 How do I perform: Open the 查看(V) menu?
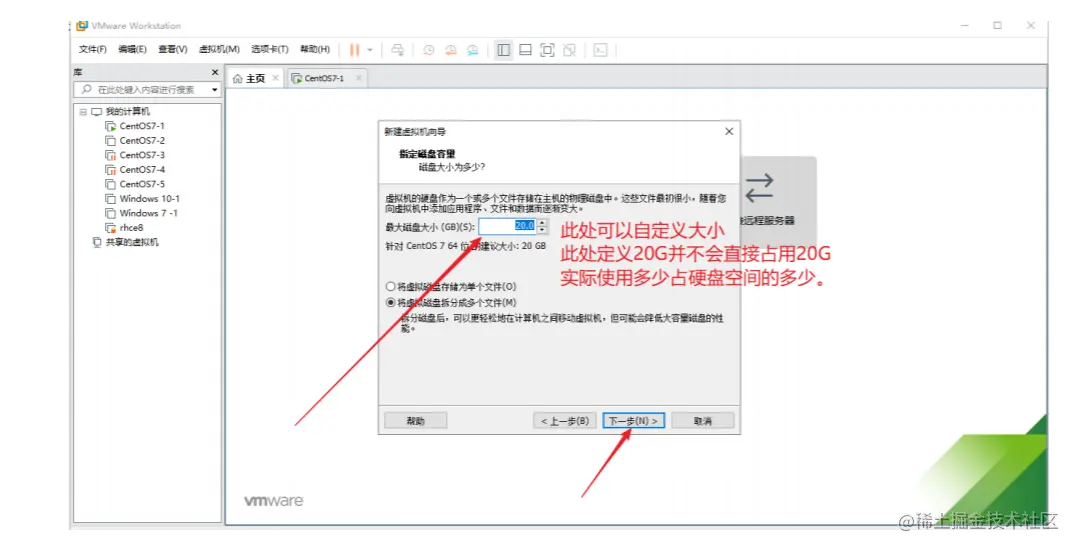[x=172, y=49]
